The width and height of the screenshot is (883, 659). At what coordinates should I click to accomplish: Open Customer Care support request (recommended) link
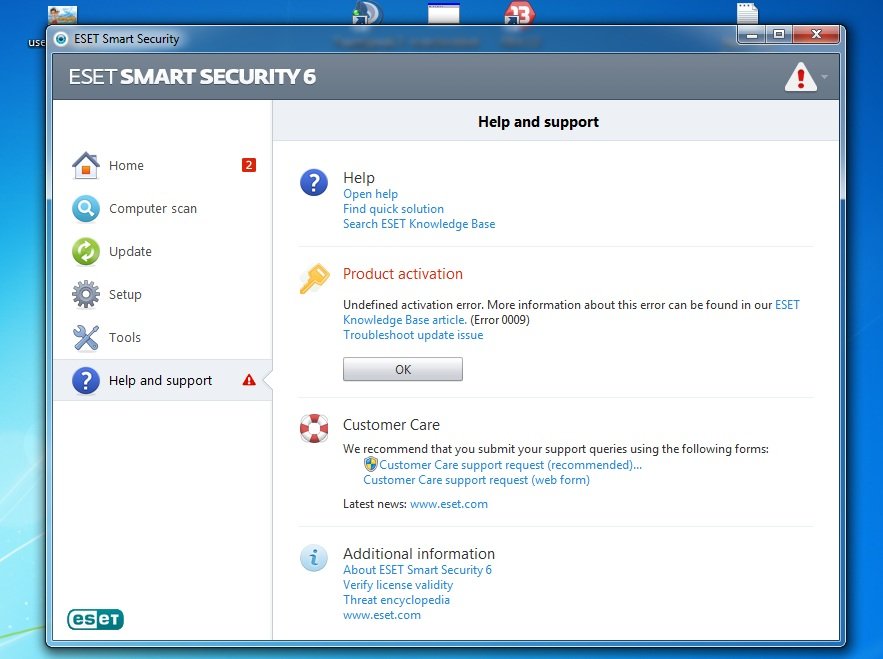pos(510,465)
